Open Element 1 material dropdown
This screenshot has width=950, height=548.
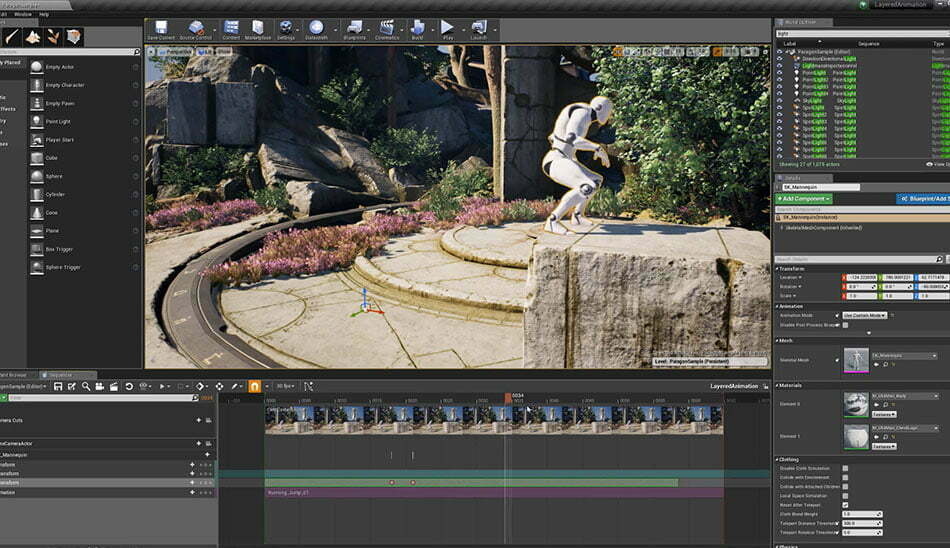point(905,428)
